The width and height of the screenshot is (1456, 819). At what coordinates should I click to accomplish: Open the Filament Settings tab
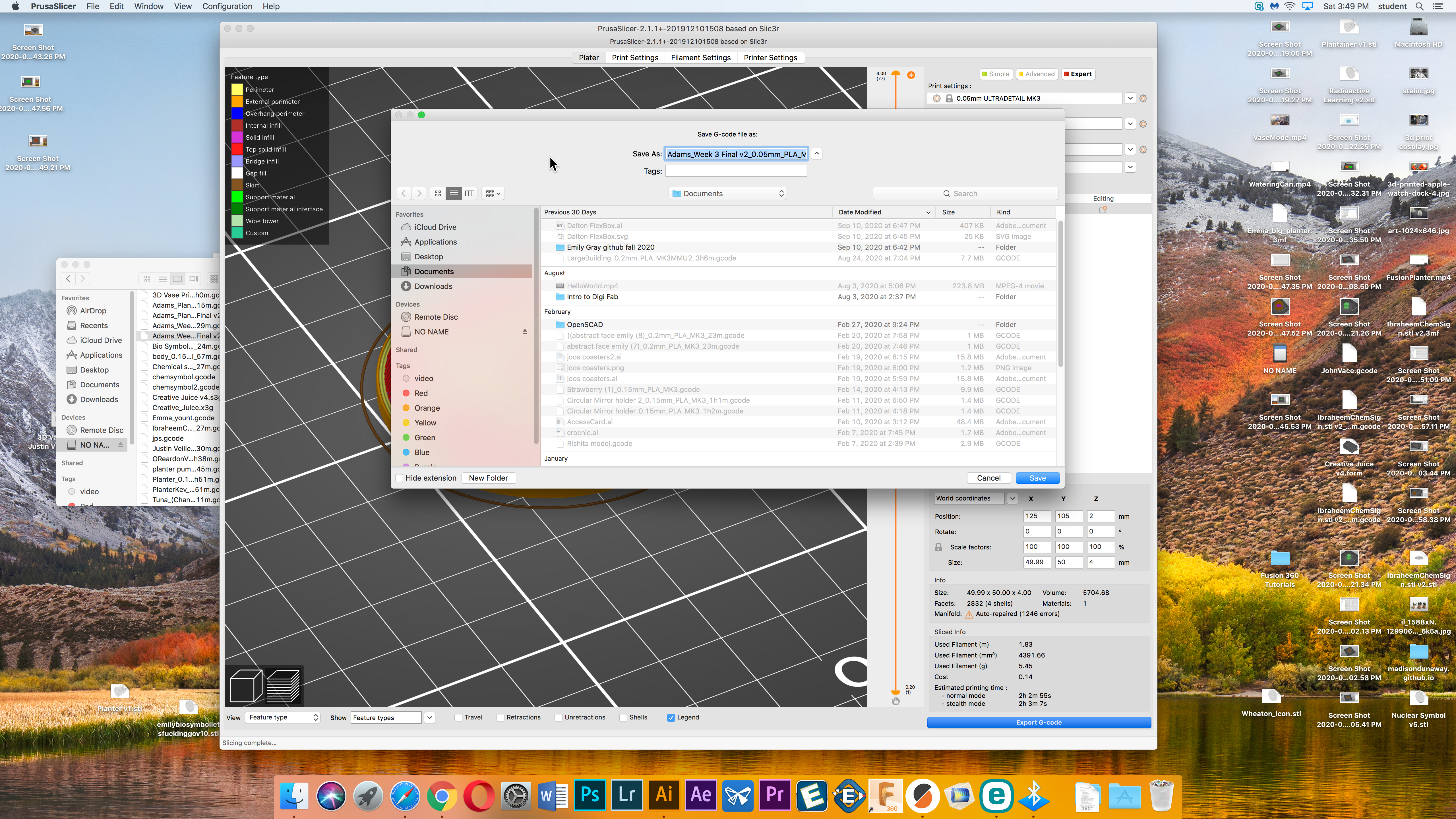(700, 58)
